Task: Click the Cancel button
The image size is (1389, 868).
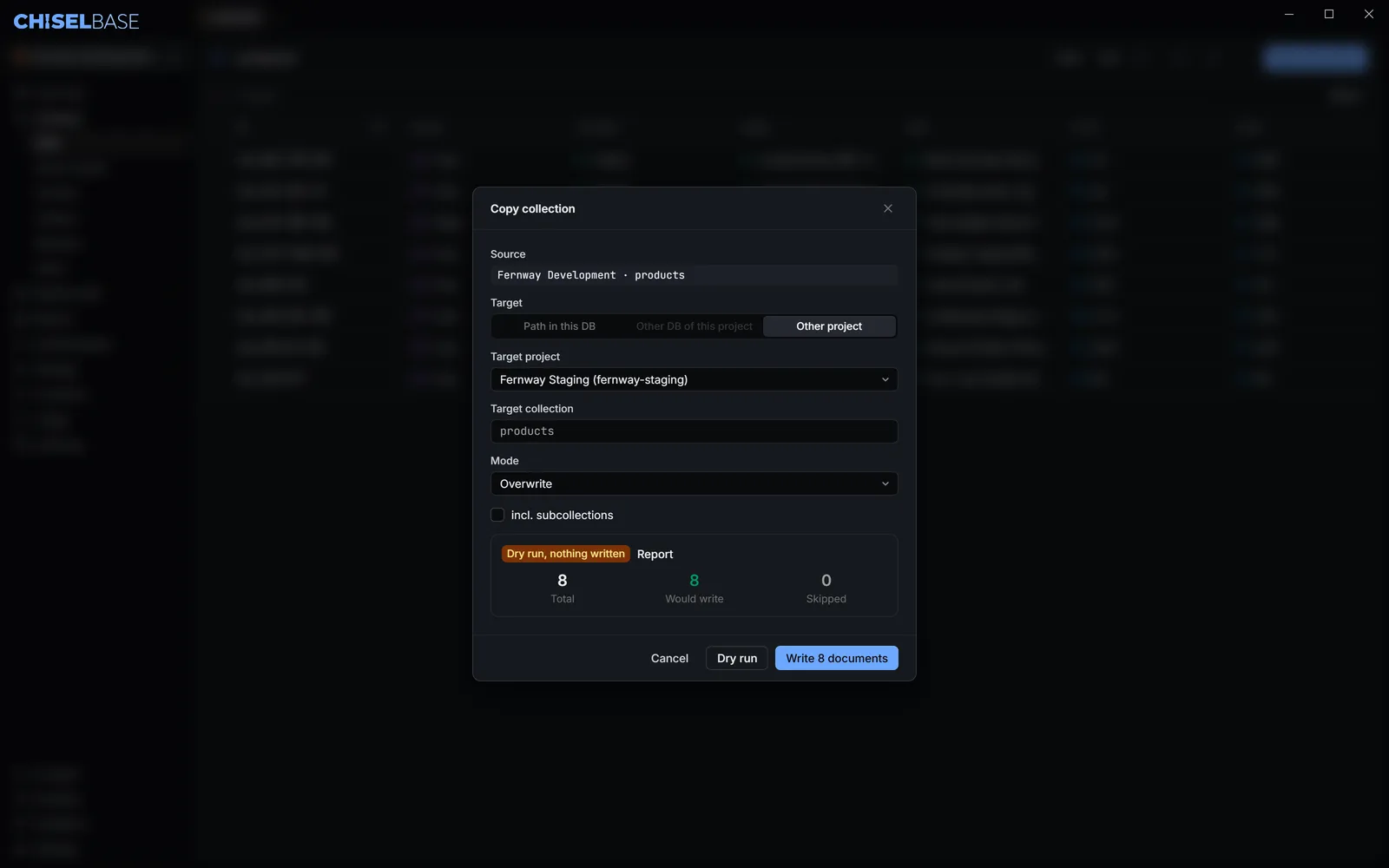Action: [669, 658]
